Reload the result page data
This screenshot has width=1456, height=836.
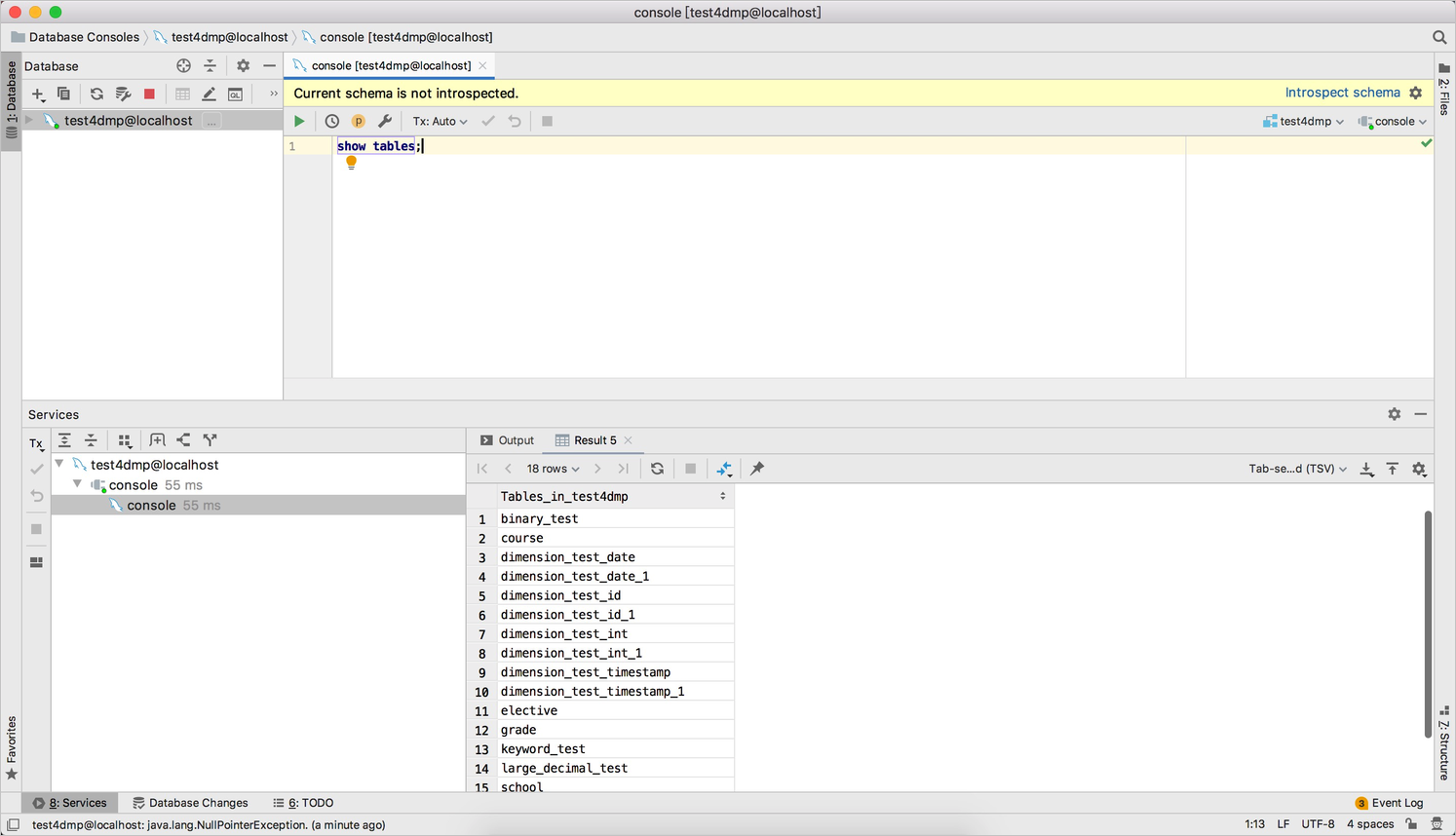pyautogui.click(x=657, y=469)
